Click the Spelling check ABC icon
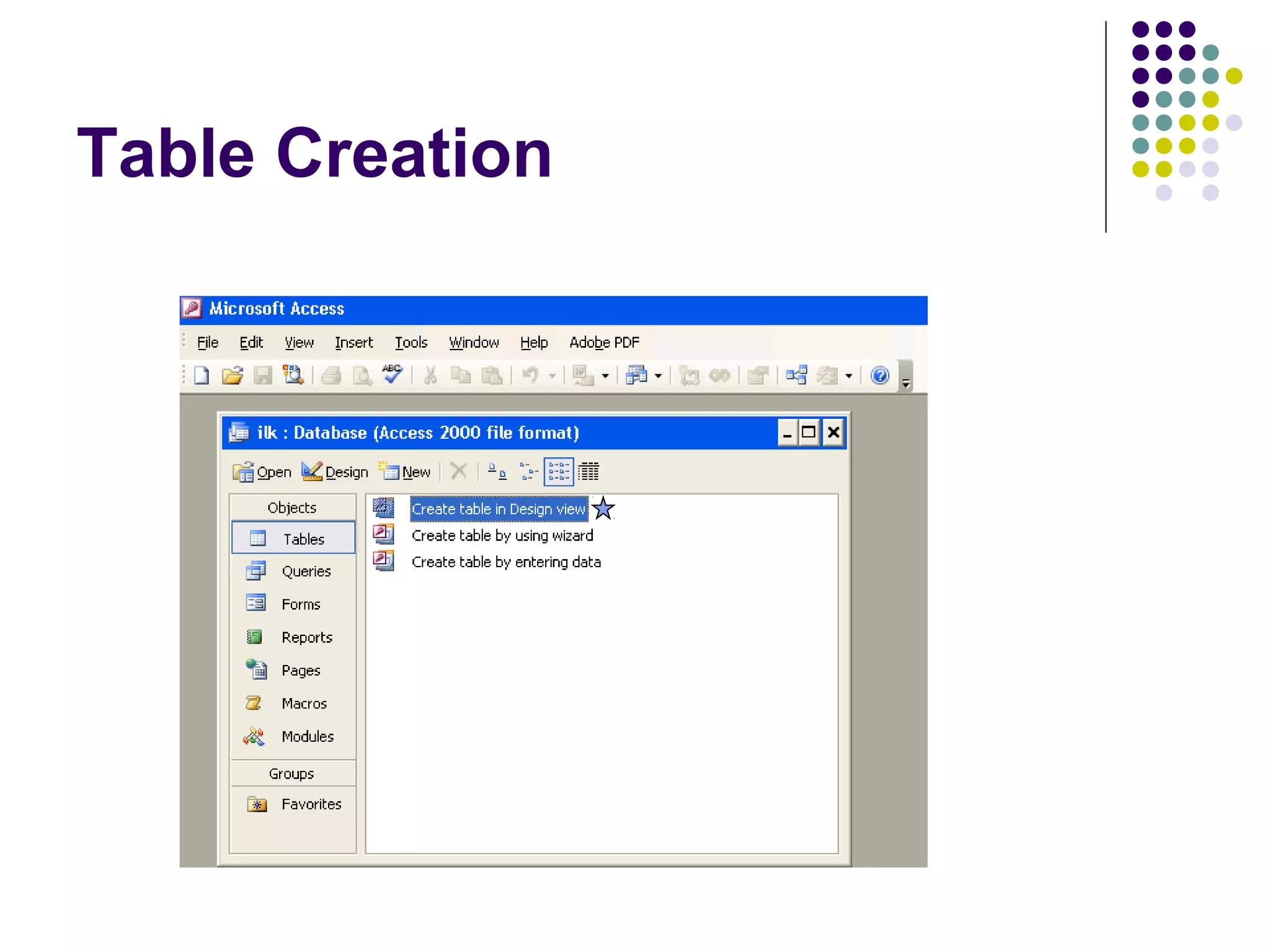The width and height of the screenshot is (1270, 952). tap(392, 374)
